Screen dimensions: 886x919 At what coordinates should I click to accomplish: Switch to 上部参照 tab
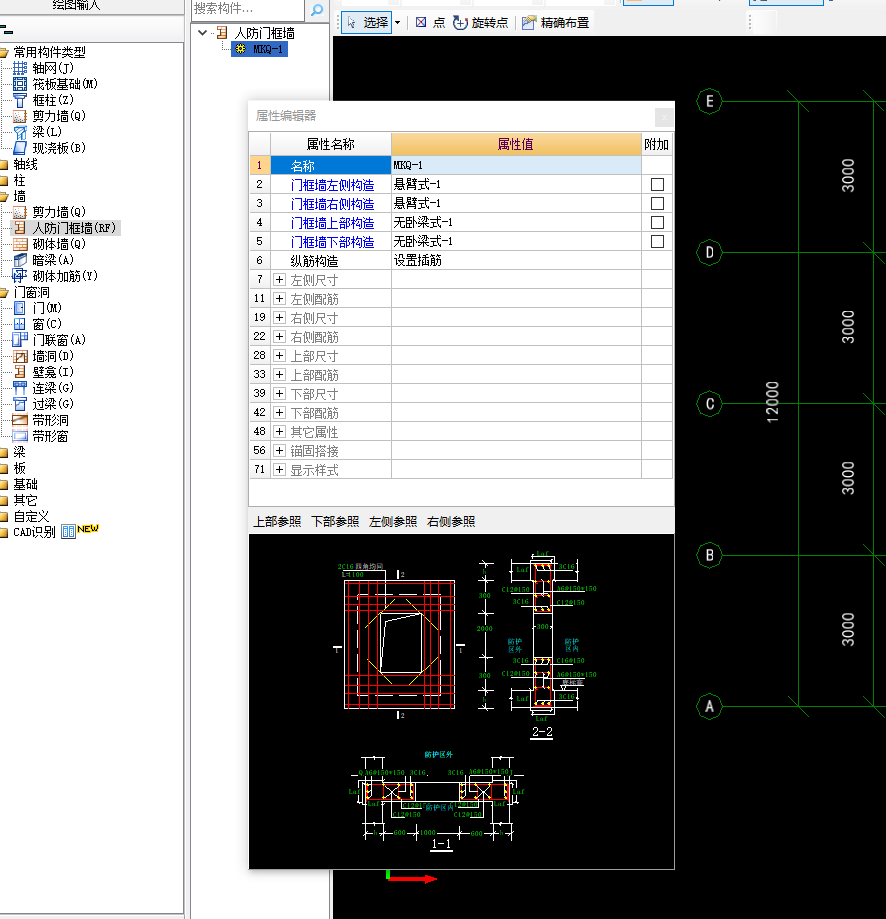[277, 521]
